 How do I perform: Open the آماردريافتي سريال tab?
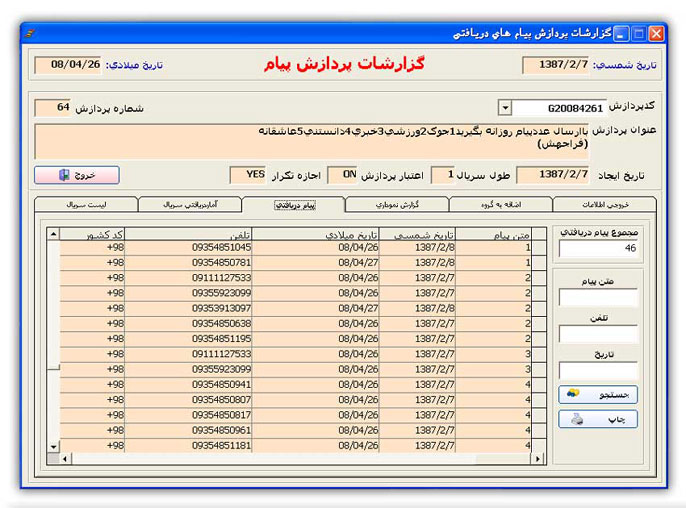point(190,205)
